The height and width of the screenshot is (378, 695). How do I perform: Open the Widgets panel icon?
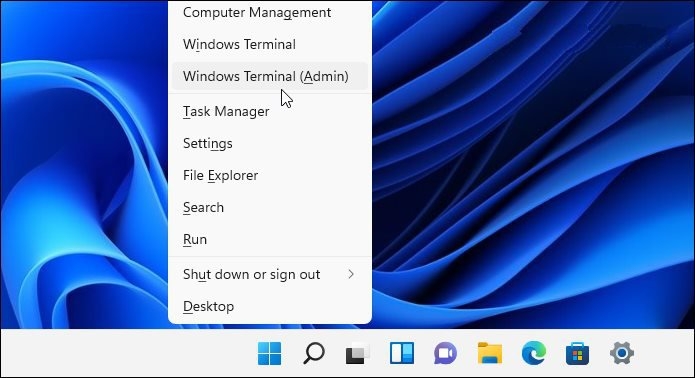coord(402,353)
